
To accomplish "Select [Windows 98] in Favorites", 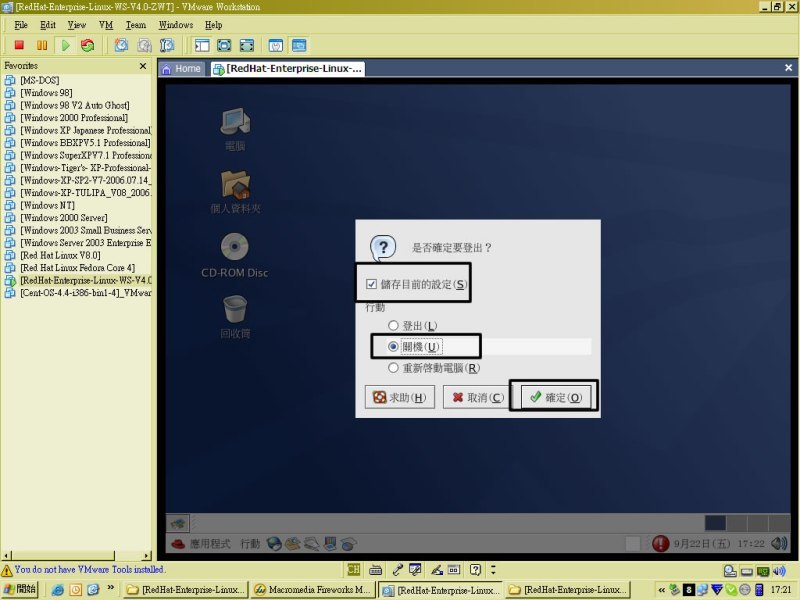I will (x=46, y=93).
